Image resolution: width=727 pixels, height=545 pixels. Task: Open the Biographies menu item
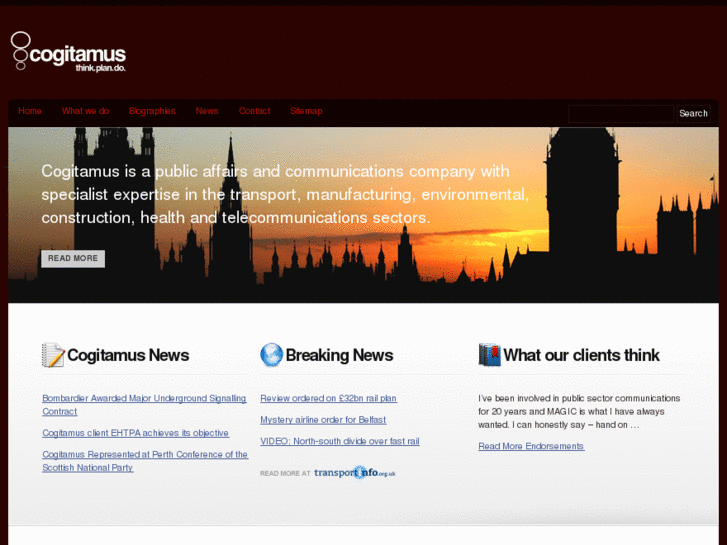click(152, 111)
